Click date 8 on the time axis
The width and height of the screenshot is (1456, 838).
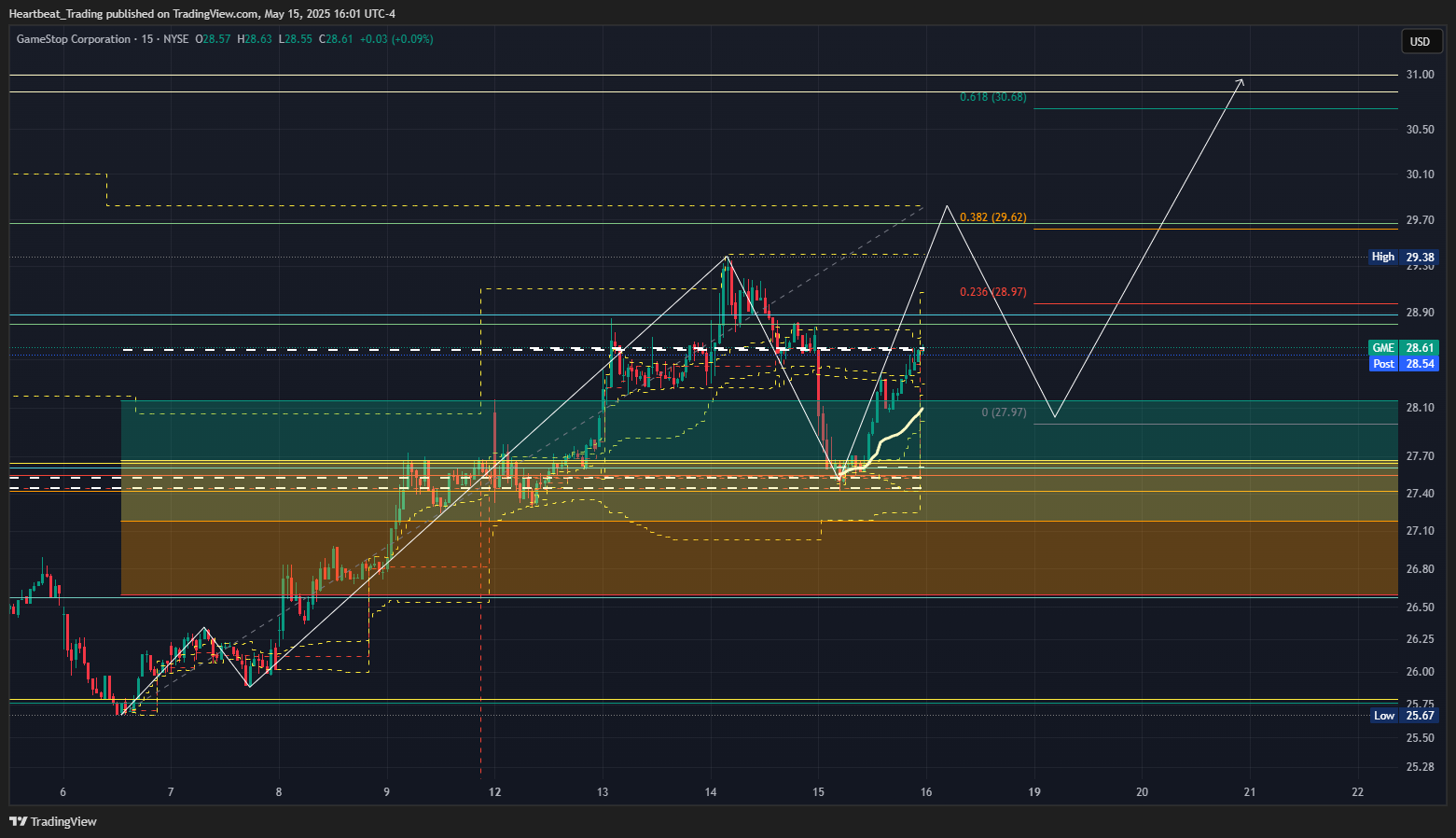click(279, 792)
